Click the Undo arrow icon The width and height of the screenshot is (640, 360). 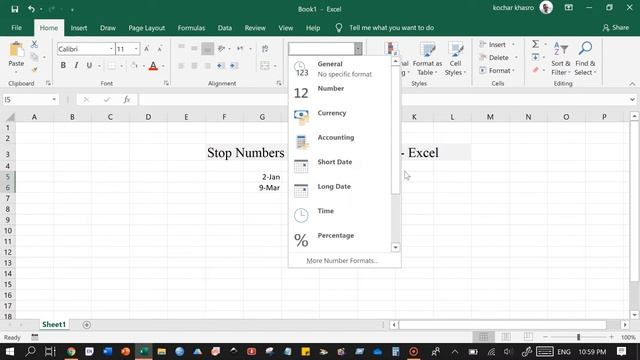point(31,9)
